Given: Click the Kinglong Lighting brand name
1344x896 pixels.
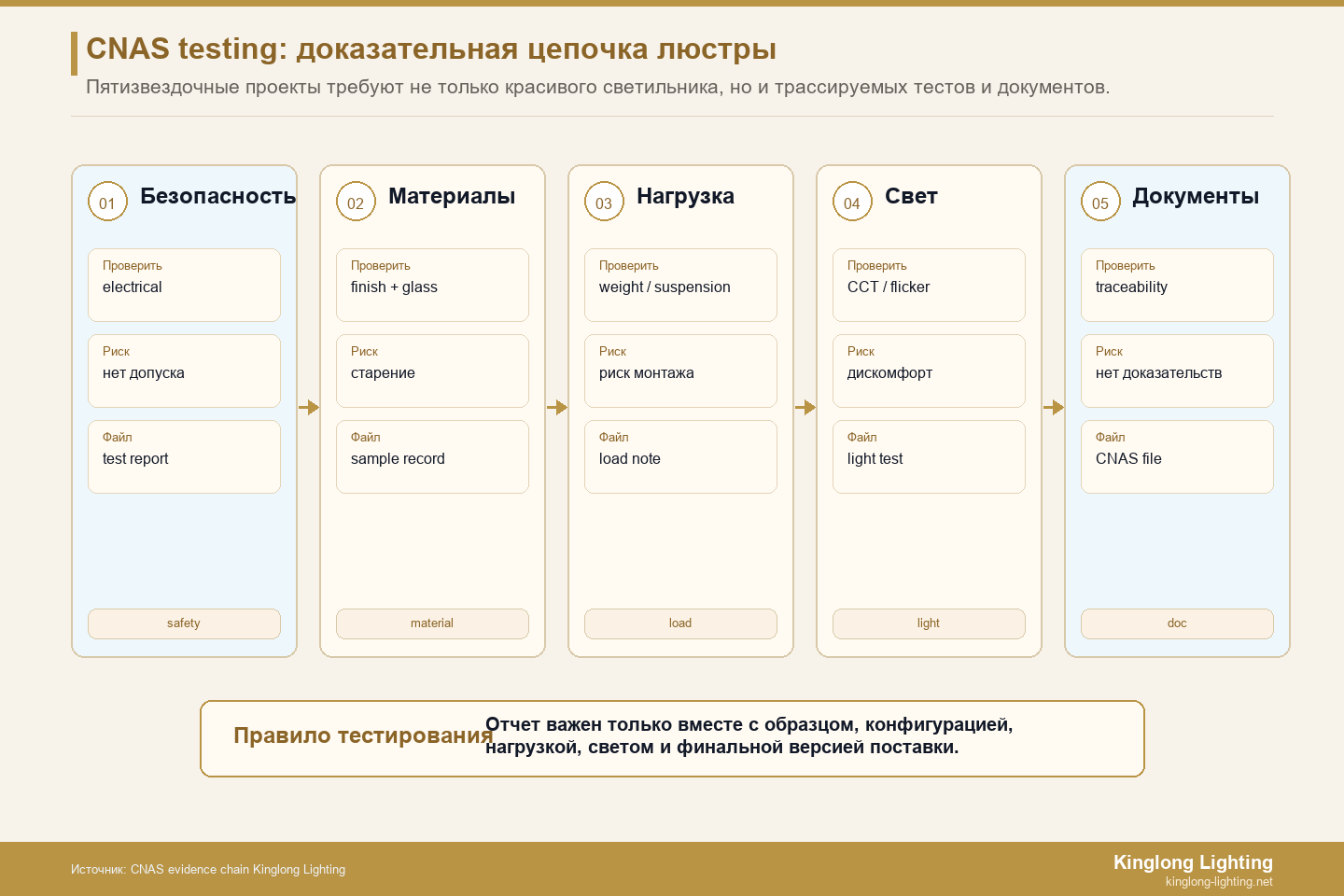Looking at the screenshot, I should coord(1193,862).
